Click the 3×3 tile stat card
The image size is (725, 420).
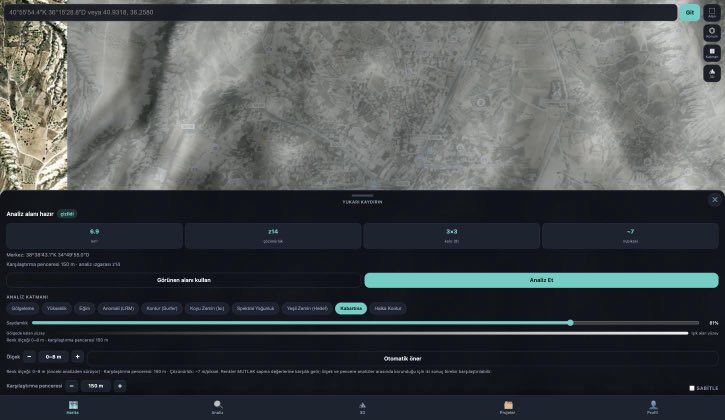click(452, 236)
